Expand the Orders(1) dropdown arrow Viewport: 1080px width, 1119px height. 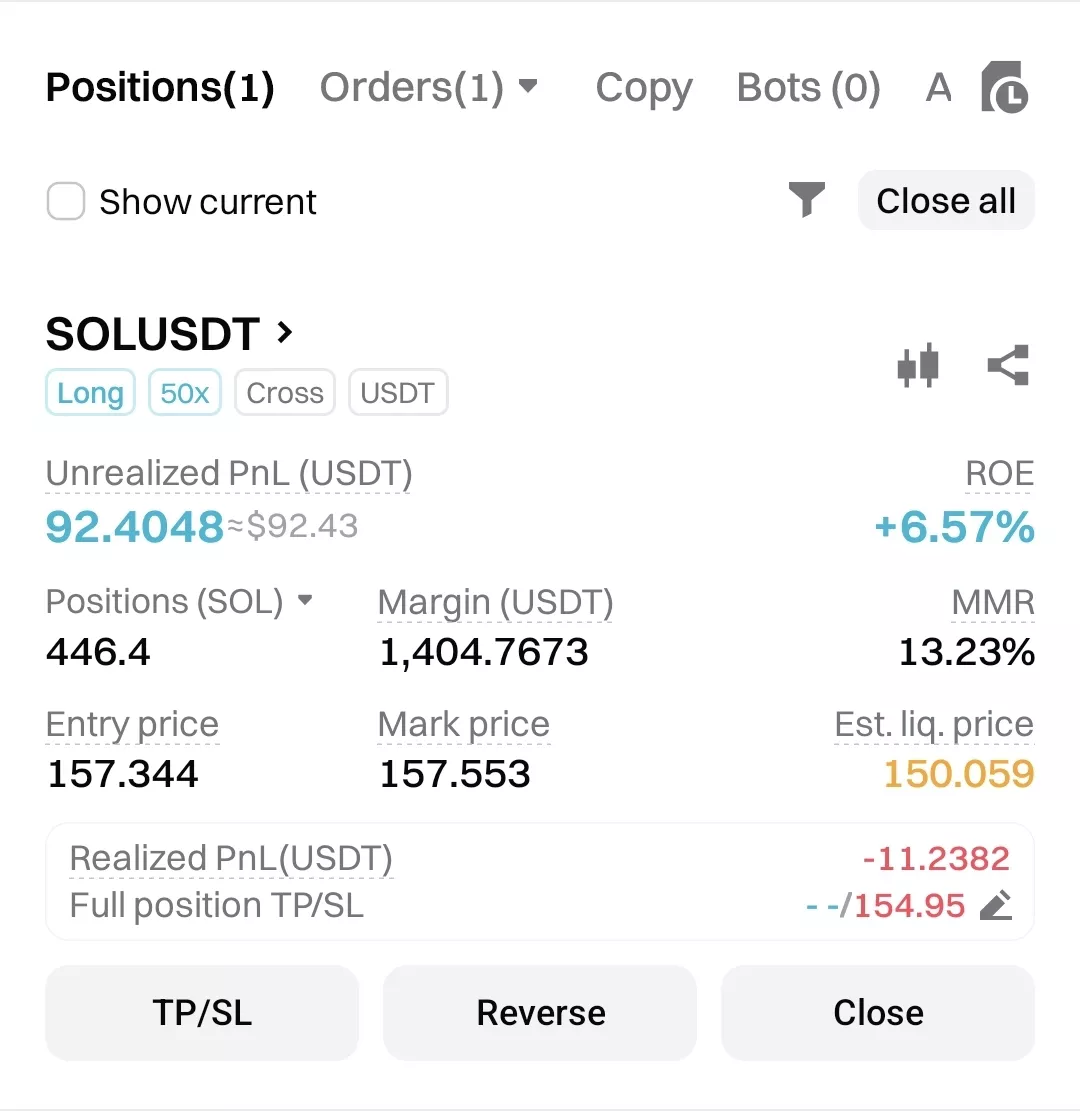(x=528, y=87)
